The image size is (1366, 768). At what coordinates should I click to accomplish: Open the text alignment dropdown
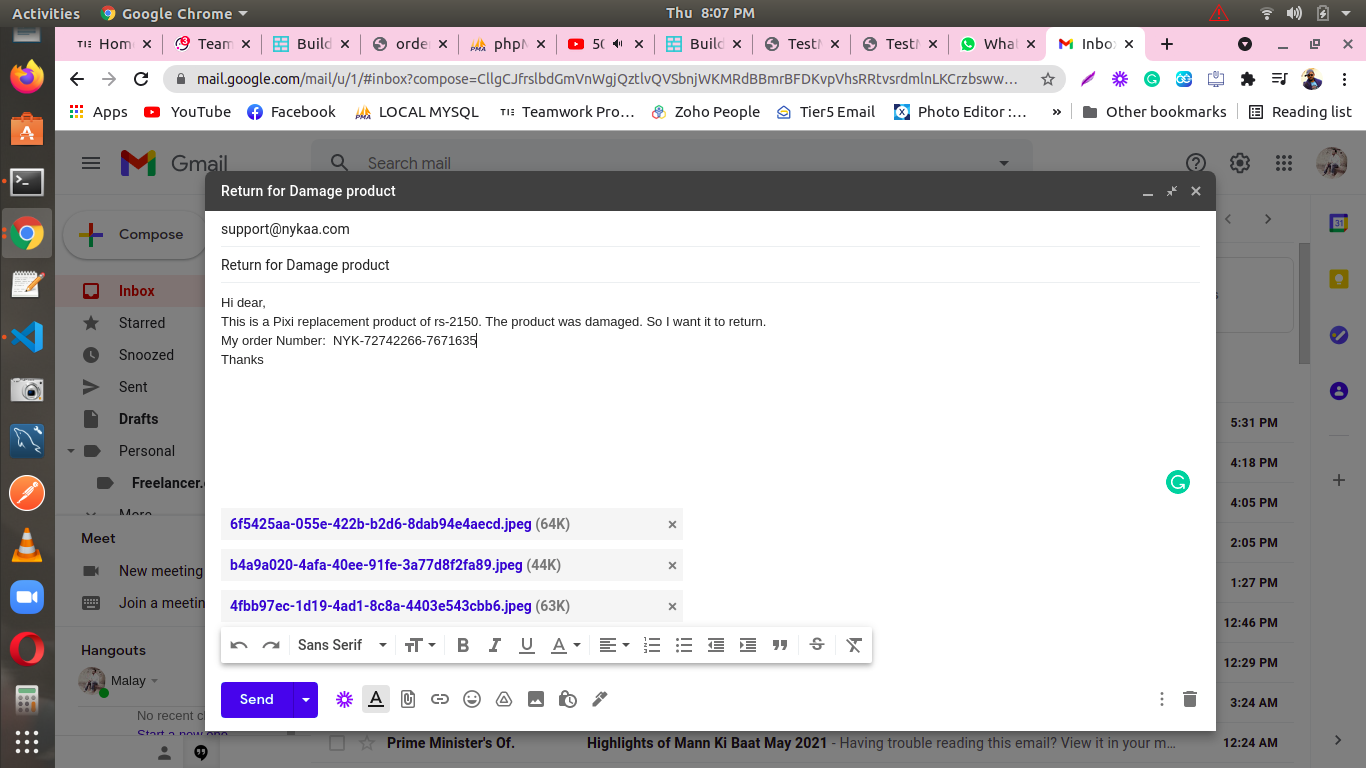[614, 645]
